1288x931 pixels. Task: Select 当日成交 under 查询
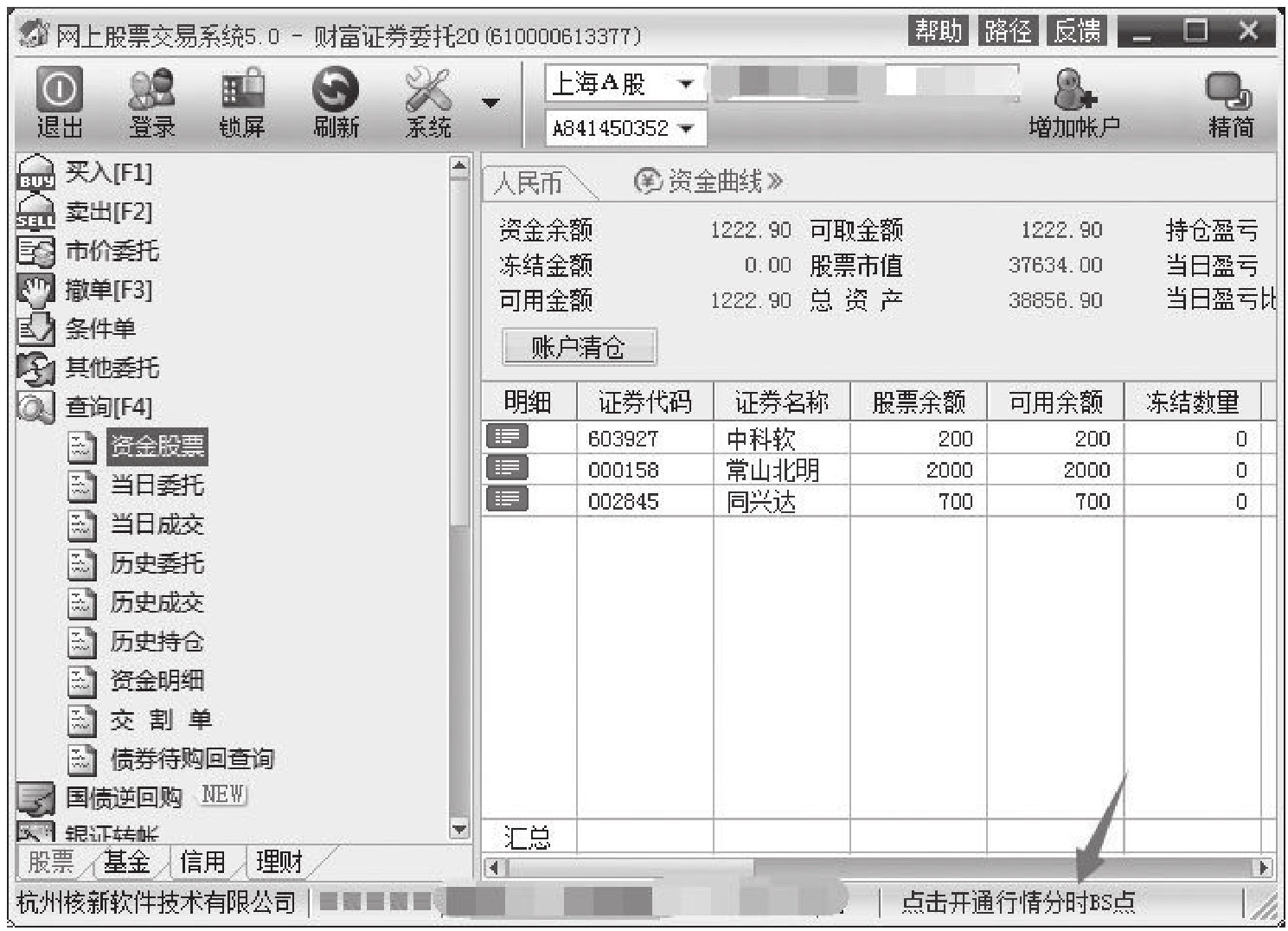157,524
